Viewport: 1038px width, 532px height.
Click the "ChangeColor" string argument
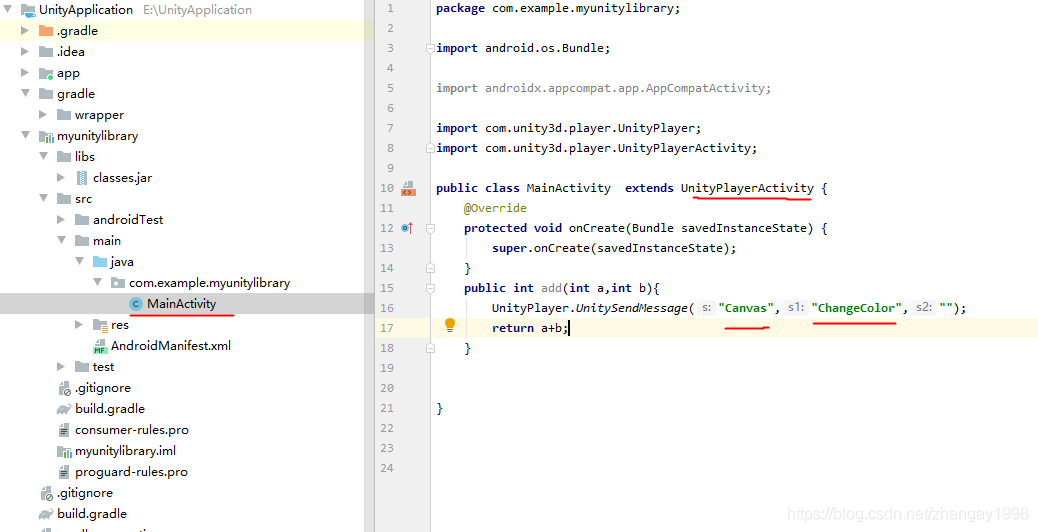[857, 308]
